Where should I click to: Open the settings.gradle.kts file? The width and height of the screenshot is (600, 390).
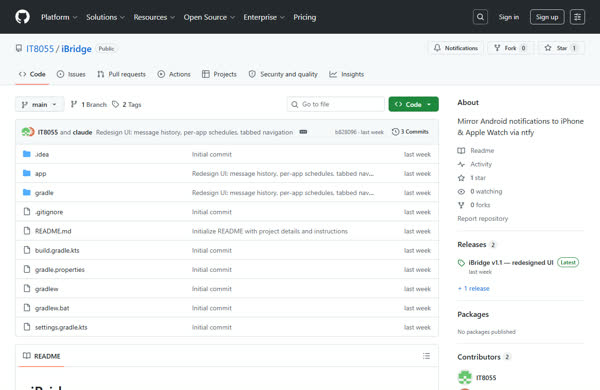click(x=61, y=327)
